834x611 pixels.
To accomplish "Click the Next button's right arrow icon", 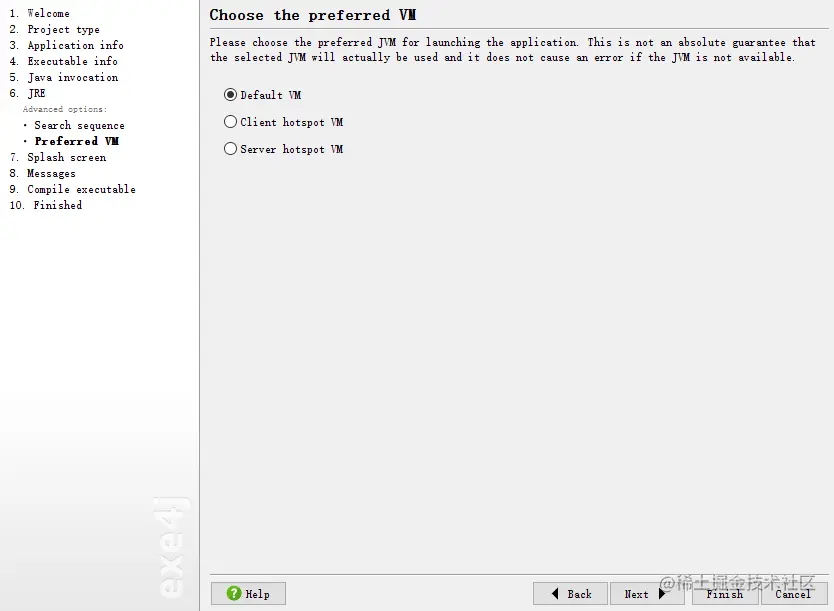I will (662, 593).
